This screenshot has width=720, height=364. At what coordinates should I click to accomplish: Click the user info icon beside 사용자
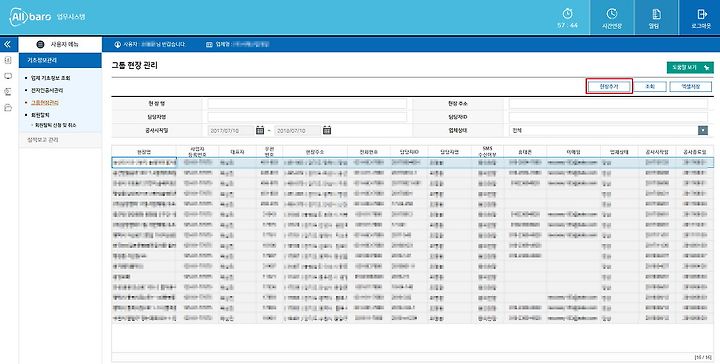118,45
